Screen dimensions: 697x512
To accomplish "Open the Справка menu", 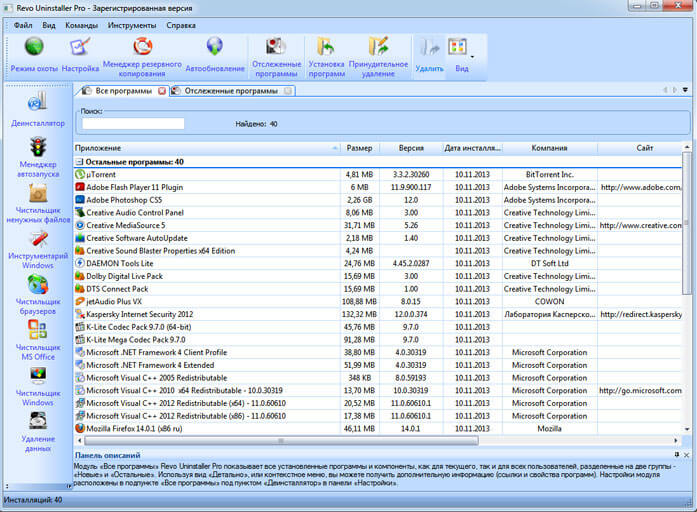I will pos(181,25).
